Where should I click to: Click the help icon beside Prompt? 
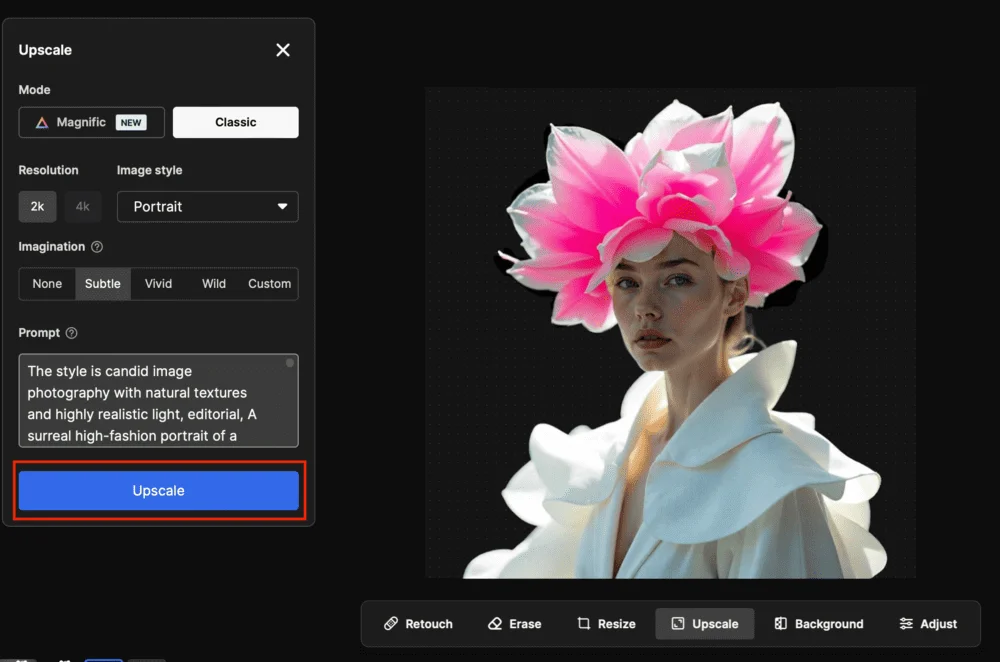(x=72, y=333)
